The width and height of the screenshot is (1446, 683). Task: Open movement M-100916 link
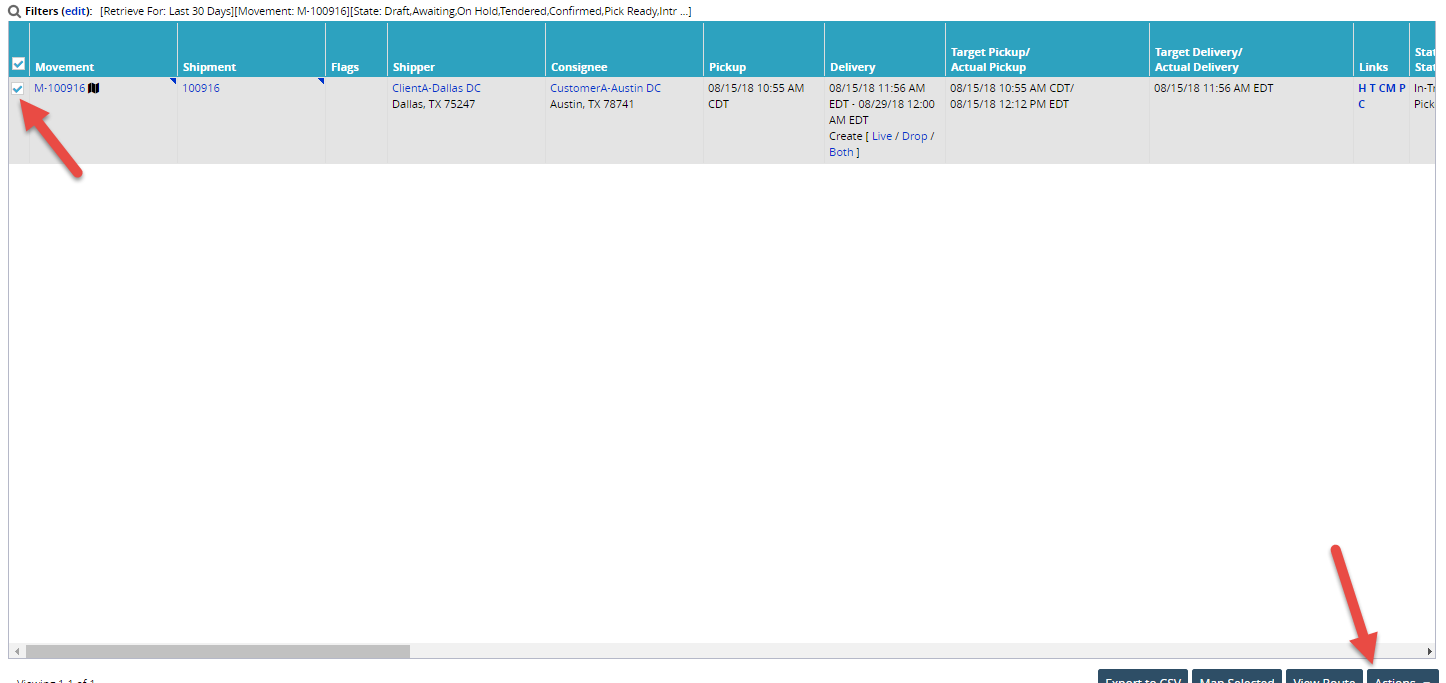point(60,88)
